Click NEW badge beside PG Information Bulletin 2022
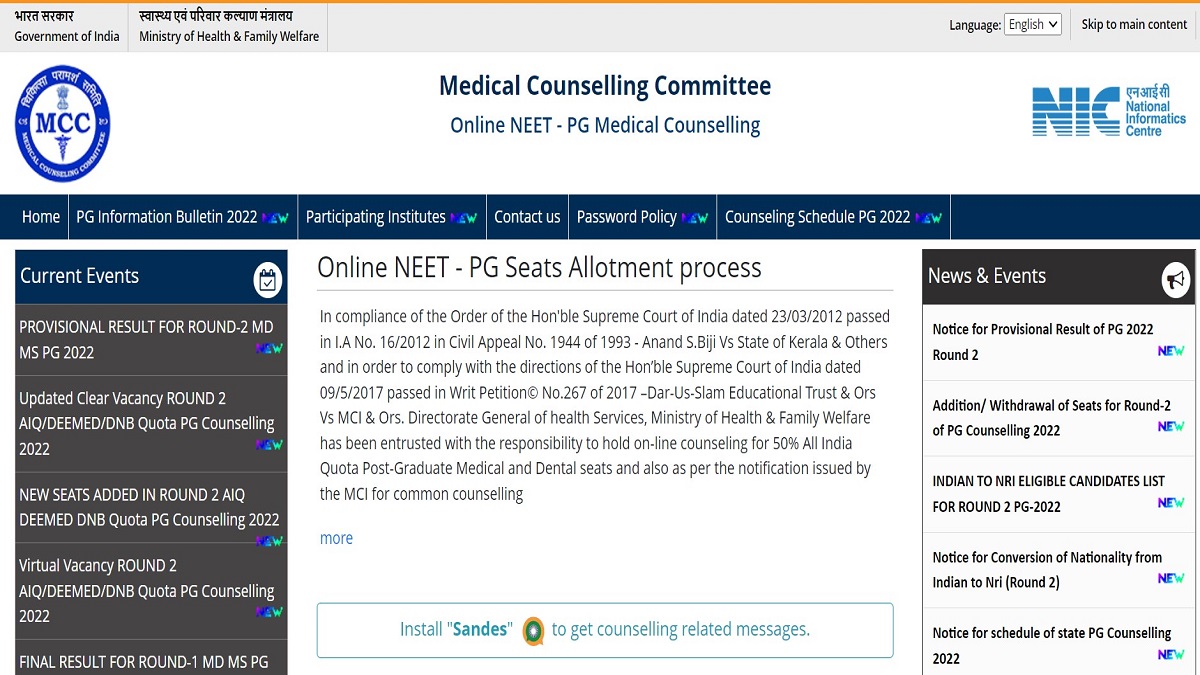 (275, 217)
